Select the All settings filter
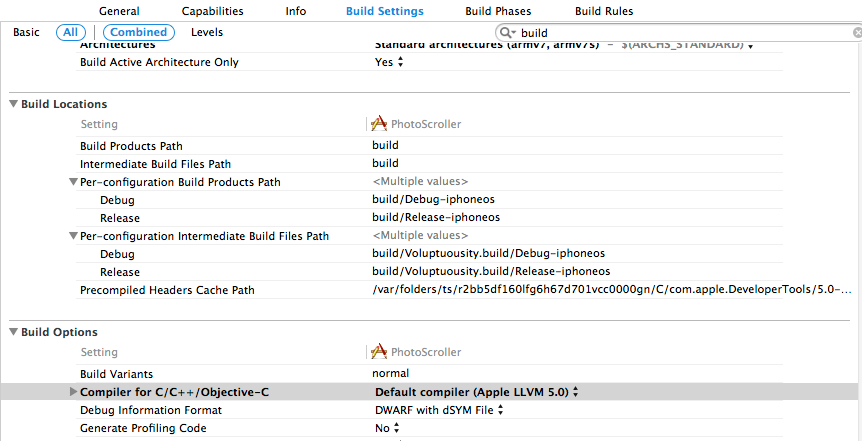The image size is (862, 441). coord(71,32)
